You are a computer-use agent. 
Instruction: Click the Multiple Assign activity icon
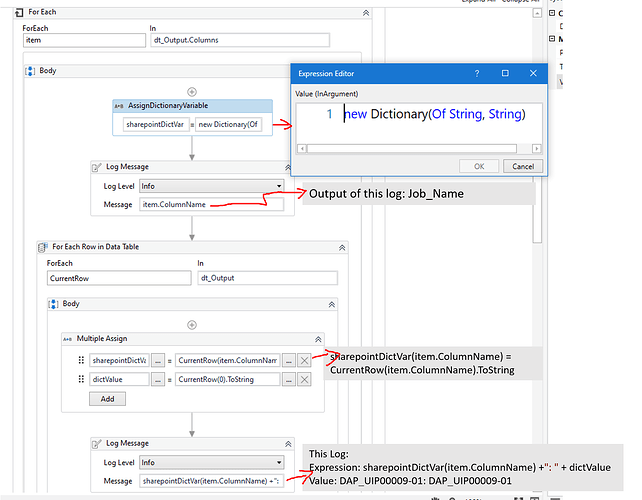click(x=68, y=339)
